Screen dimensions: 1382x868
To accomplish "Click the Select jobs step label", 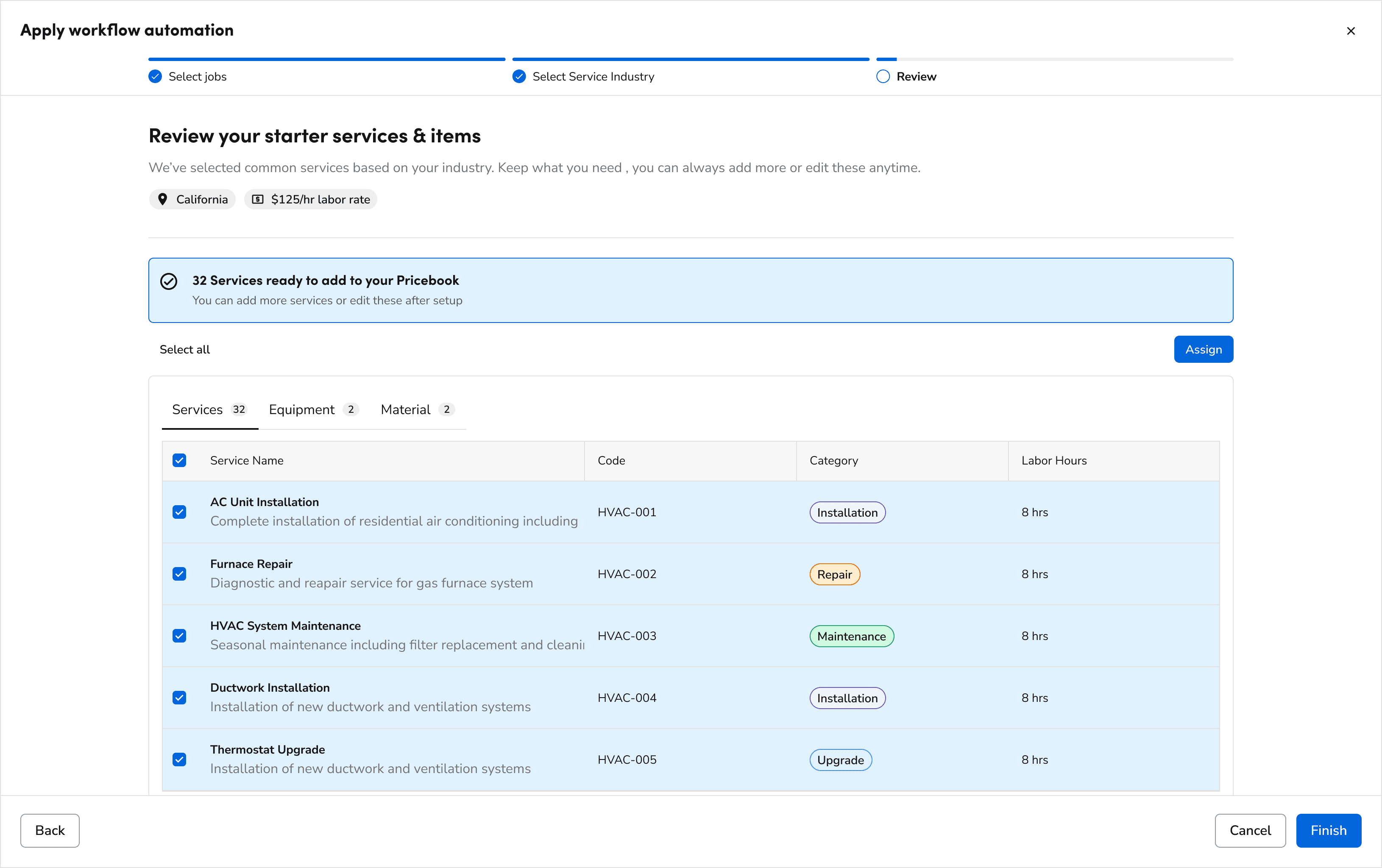I will (x=198, y=76).
